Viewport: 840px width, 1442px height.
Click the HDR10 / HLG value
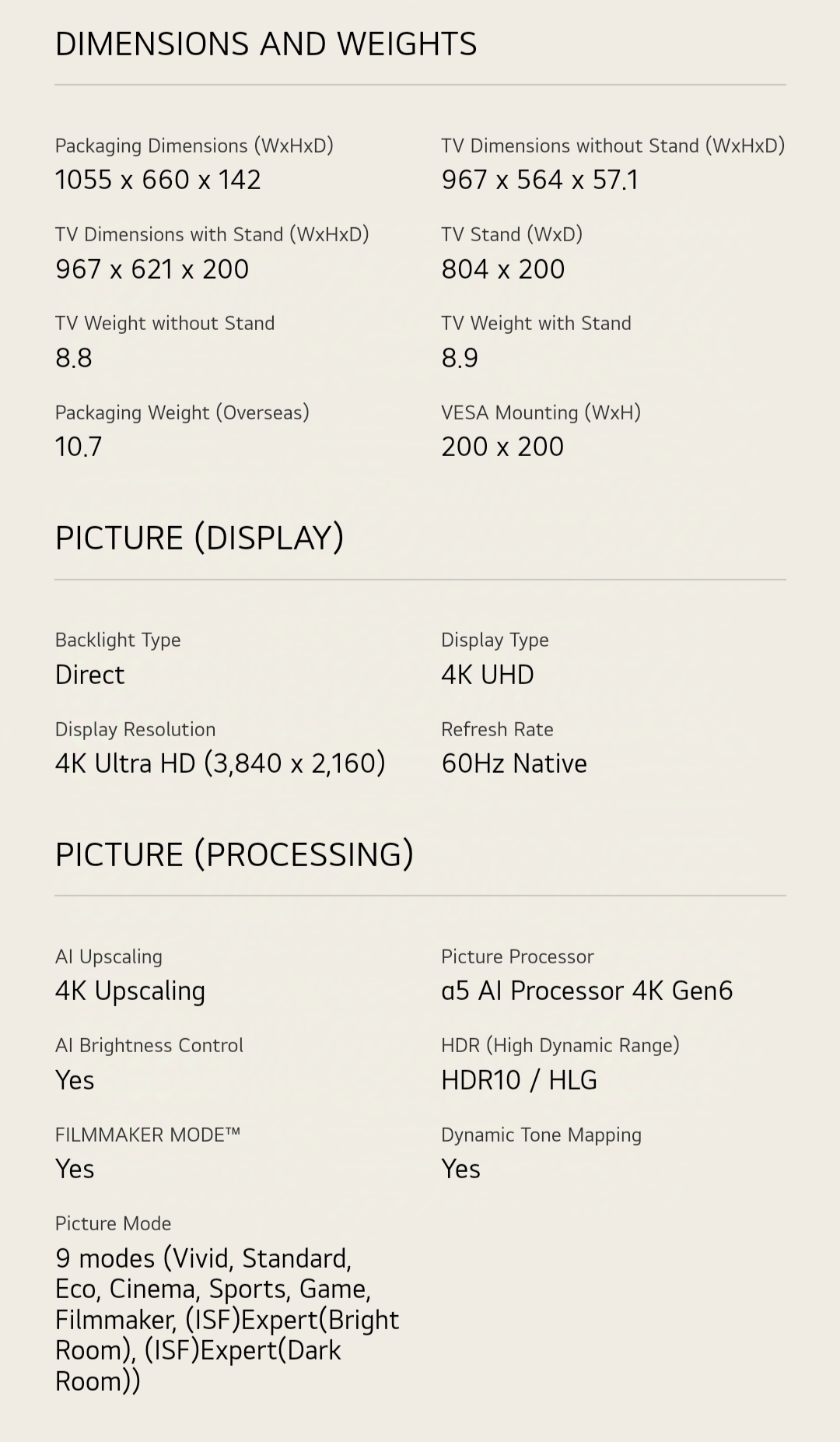tap(519, 1080)
